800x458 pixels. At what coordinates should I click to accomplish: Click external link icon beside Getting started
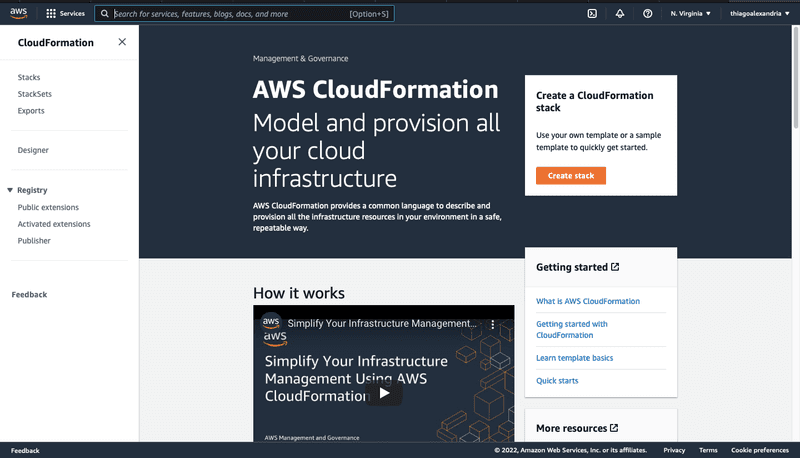click(x=615, y=267)
